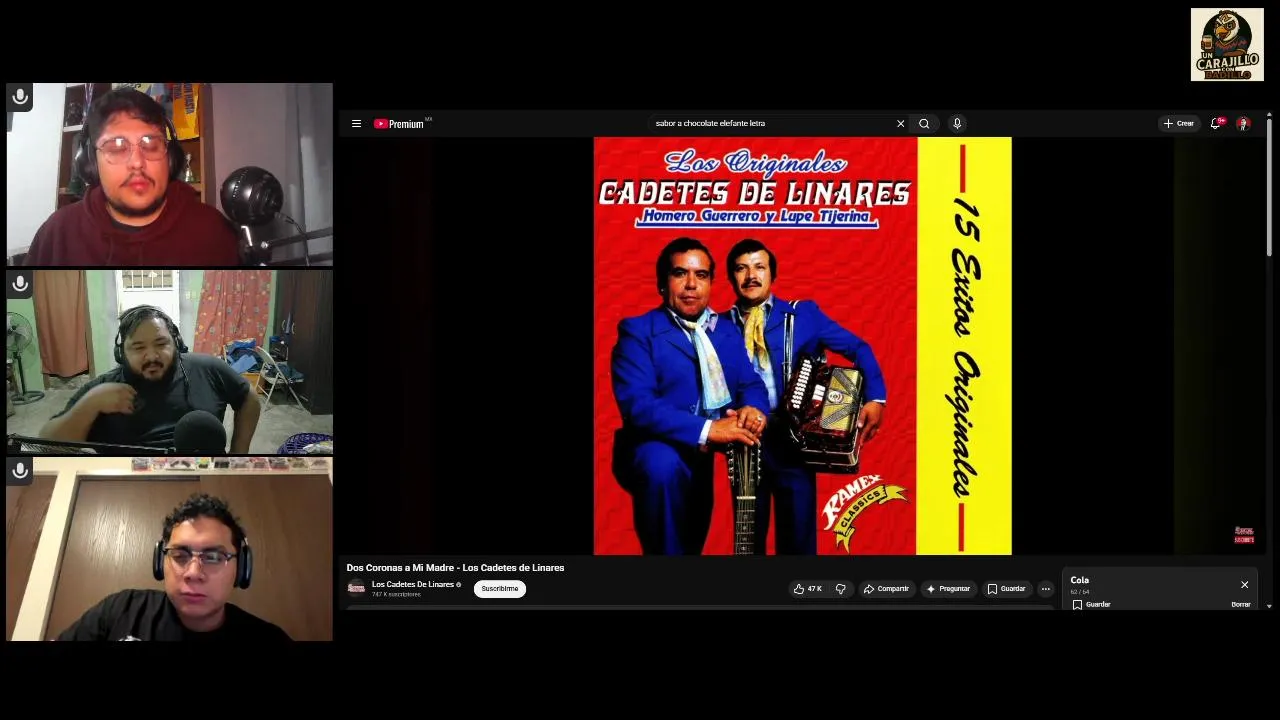Click the album cover video player
1280x720 pixels.
coord(802,346)
